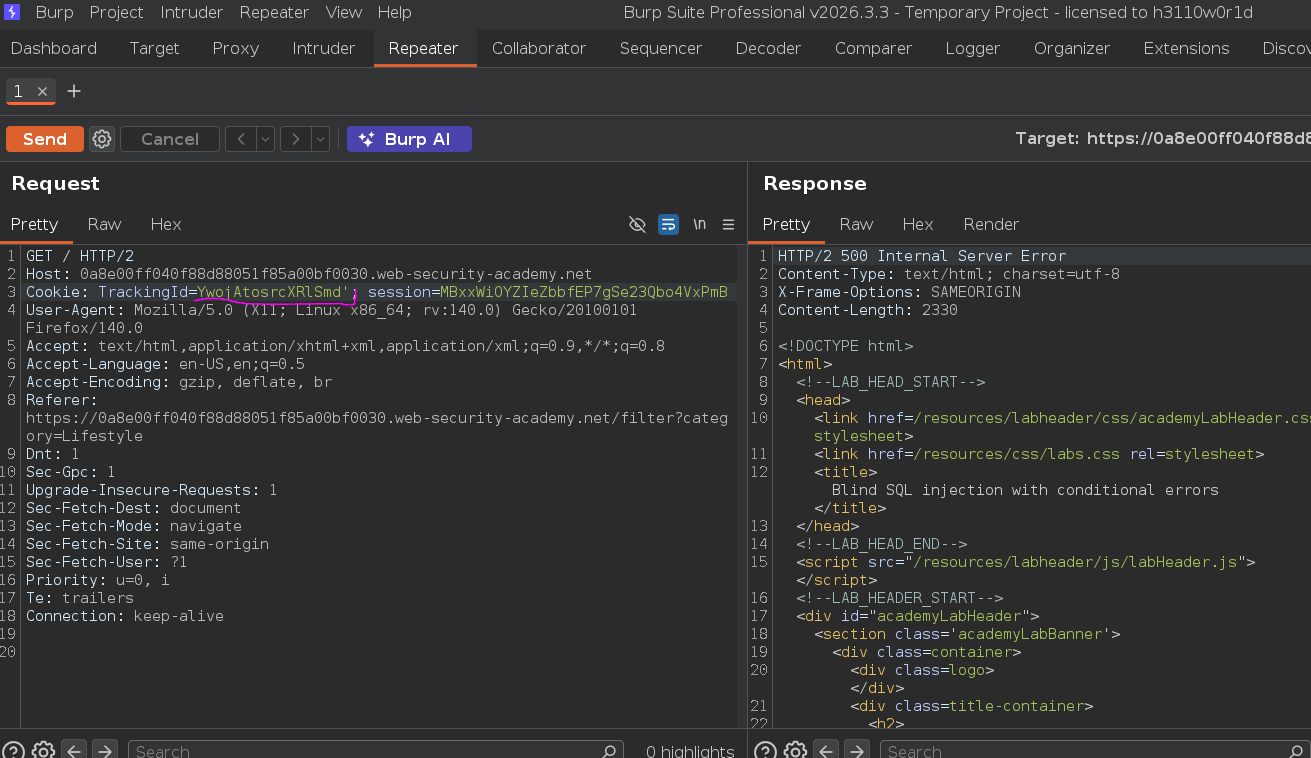Switch to Collaborator tab
Viewport: 1311px width, 758px height.
(x=539, y=48)
